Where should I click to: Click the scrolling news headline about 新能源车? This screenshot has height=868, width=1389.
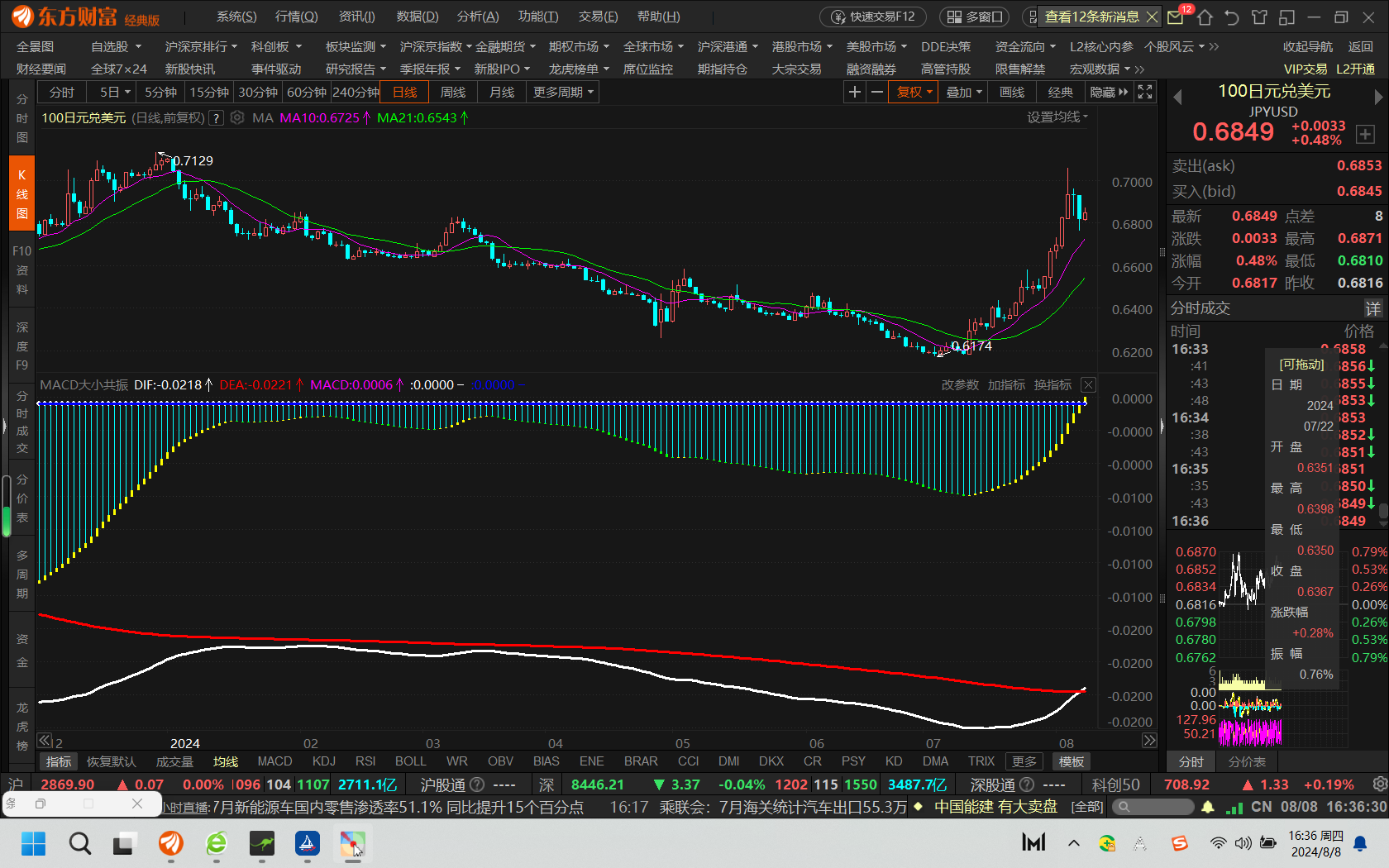[x=398, y=807]
